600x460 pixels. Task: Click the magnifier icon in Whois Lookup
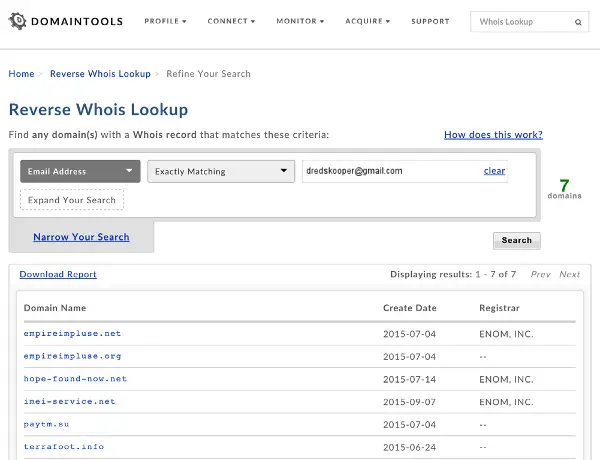tap(578, 21)
